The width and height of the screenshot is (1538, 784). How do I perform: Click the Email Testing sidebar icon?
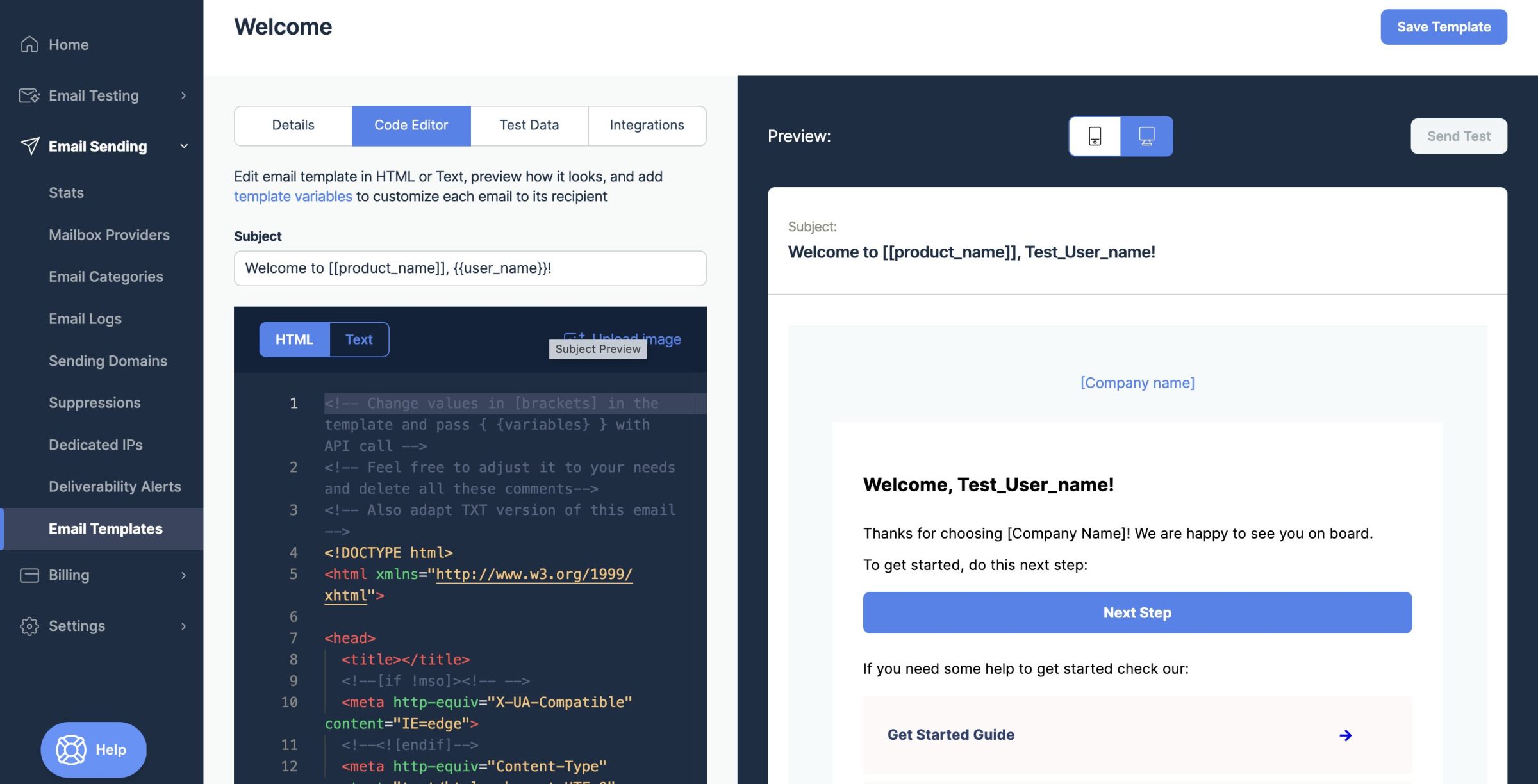[x=26, y=95]
